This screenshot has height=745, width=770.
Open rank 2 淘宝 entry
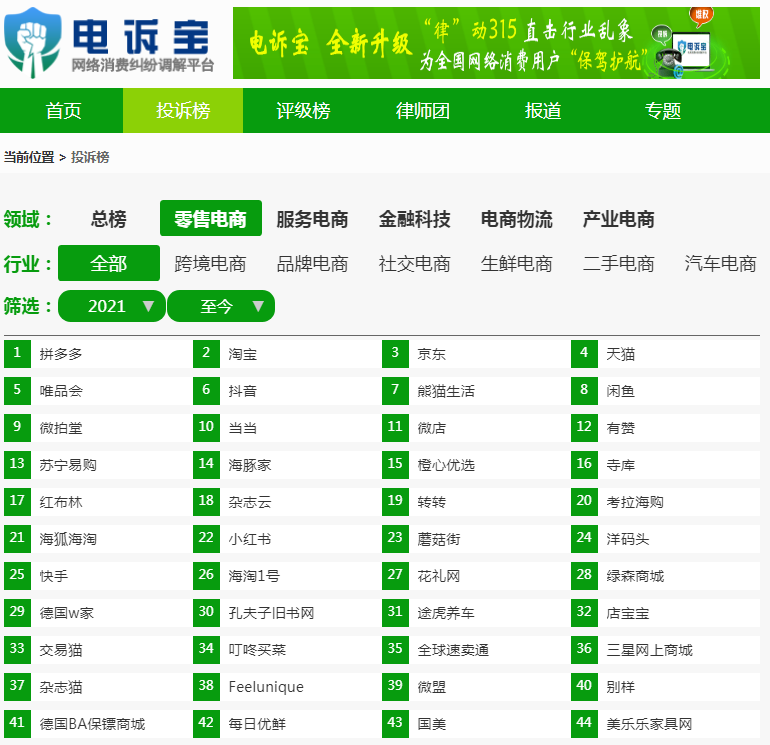click(287, 354)
